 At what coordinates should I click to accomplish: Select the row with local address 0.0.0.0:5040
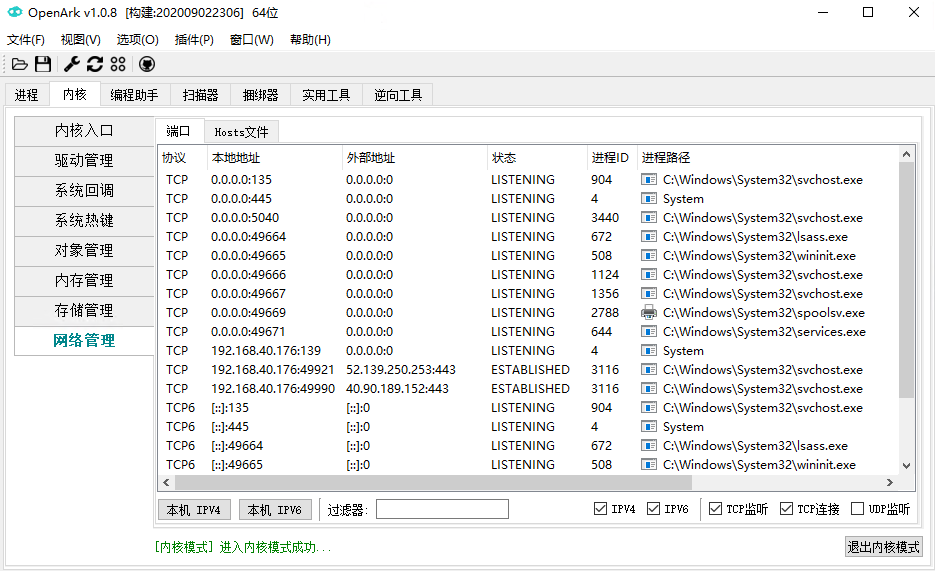[529, 218]
